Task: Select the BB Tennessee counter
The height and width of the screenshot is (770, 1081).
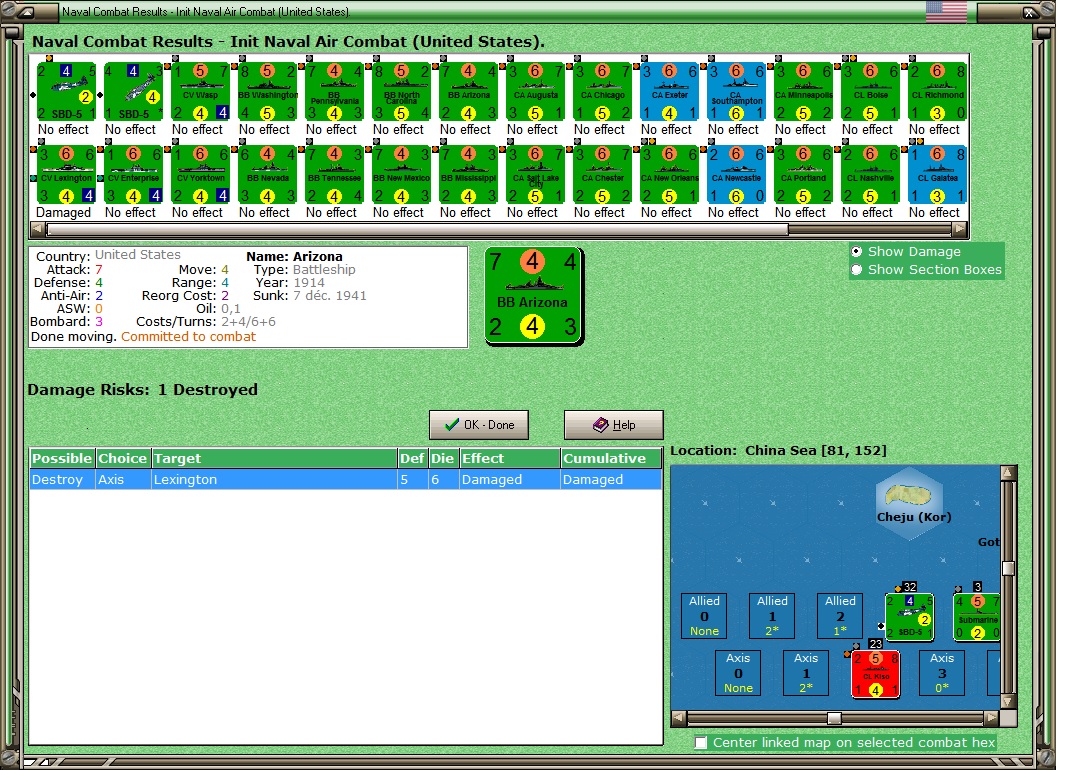Action: coord(334,174)
